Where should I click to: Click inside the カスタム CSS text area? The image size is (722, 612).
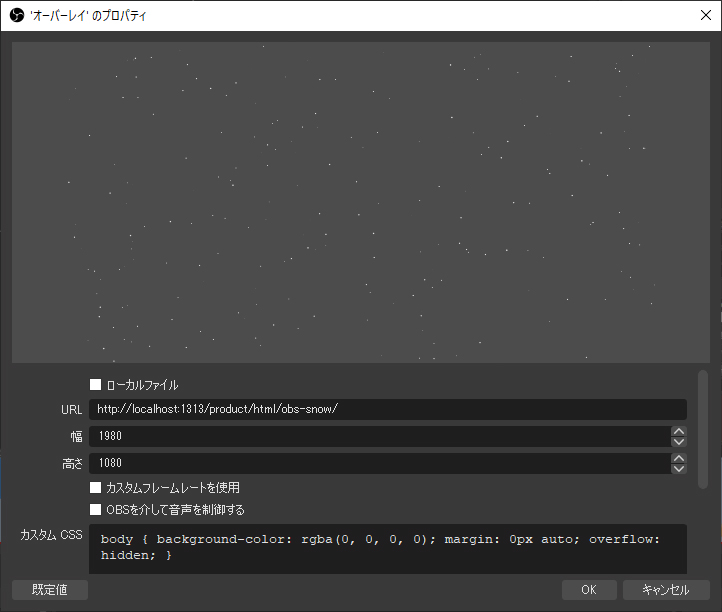388,549
